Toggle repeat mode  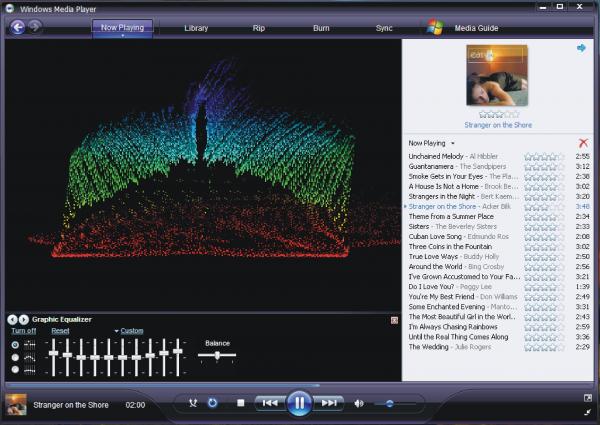click(212, 403)
